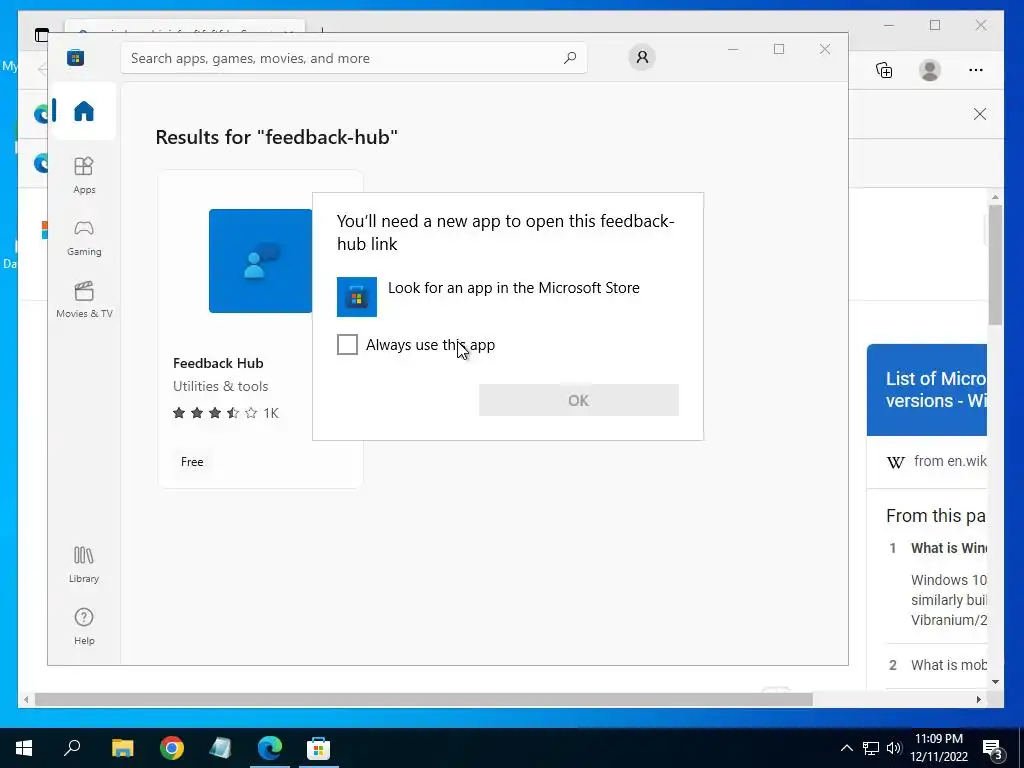
Task: Launch Google Chrome from the taskbar
Action: coord(171,748)
